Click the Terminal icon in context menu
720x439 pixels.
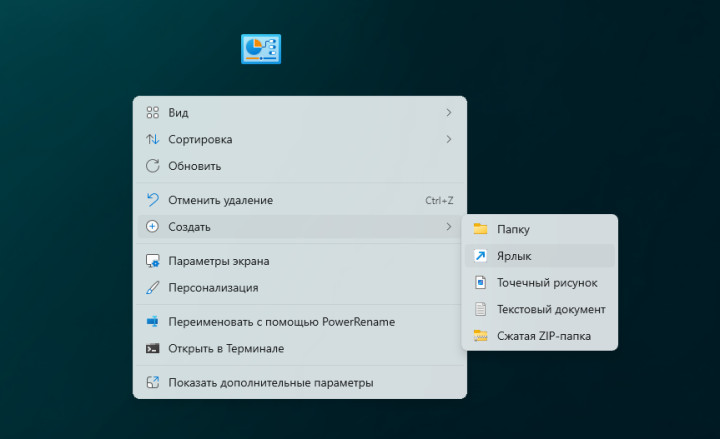pos(153,349)
